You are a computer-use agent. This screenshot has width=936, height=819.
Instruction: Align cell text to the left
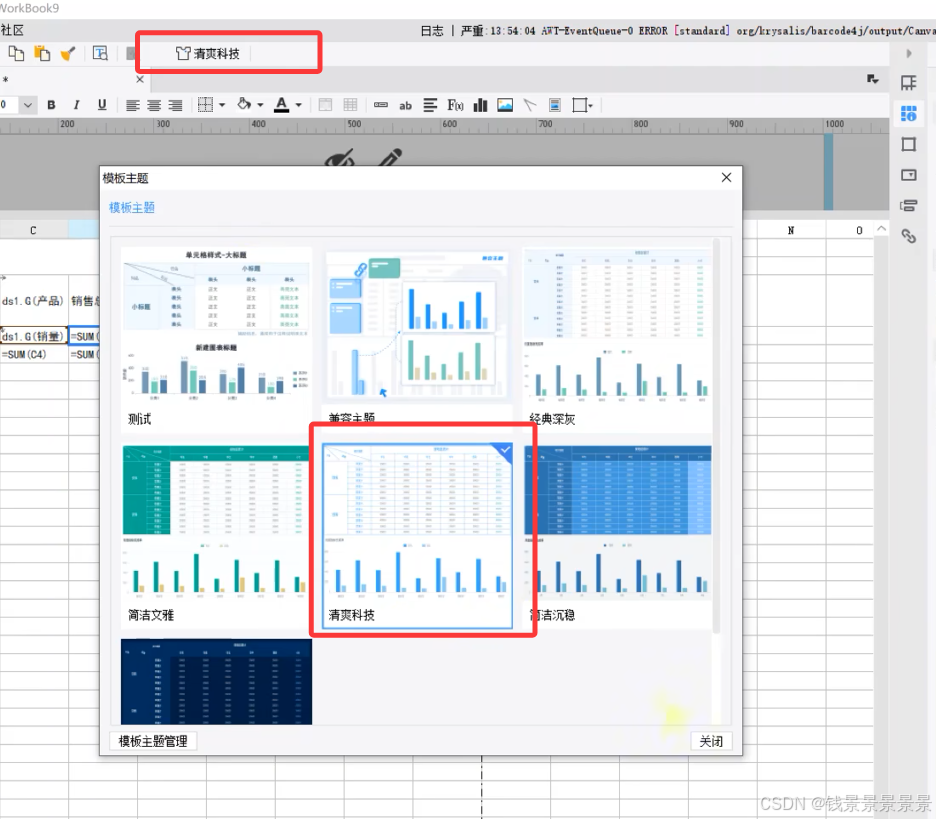[x=133, y=106]
